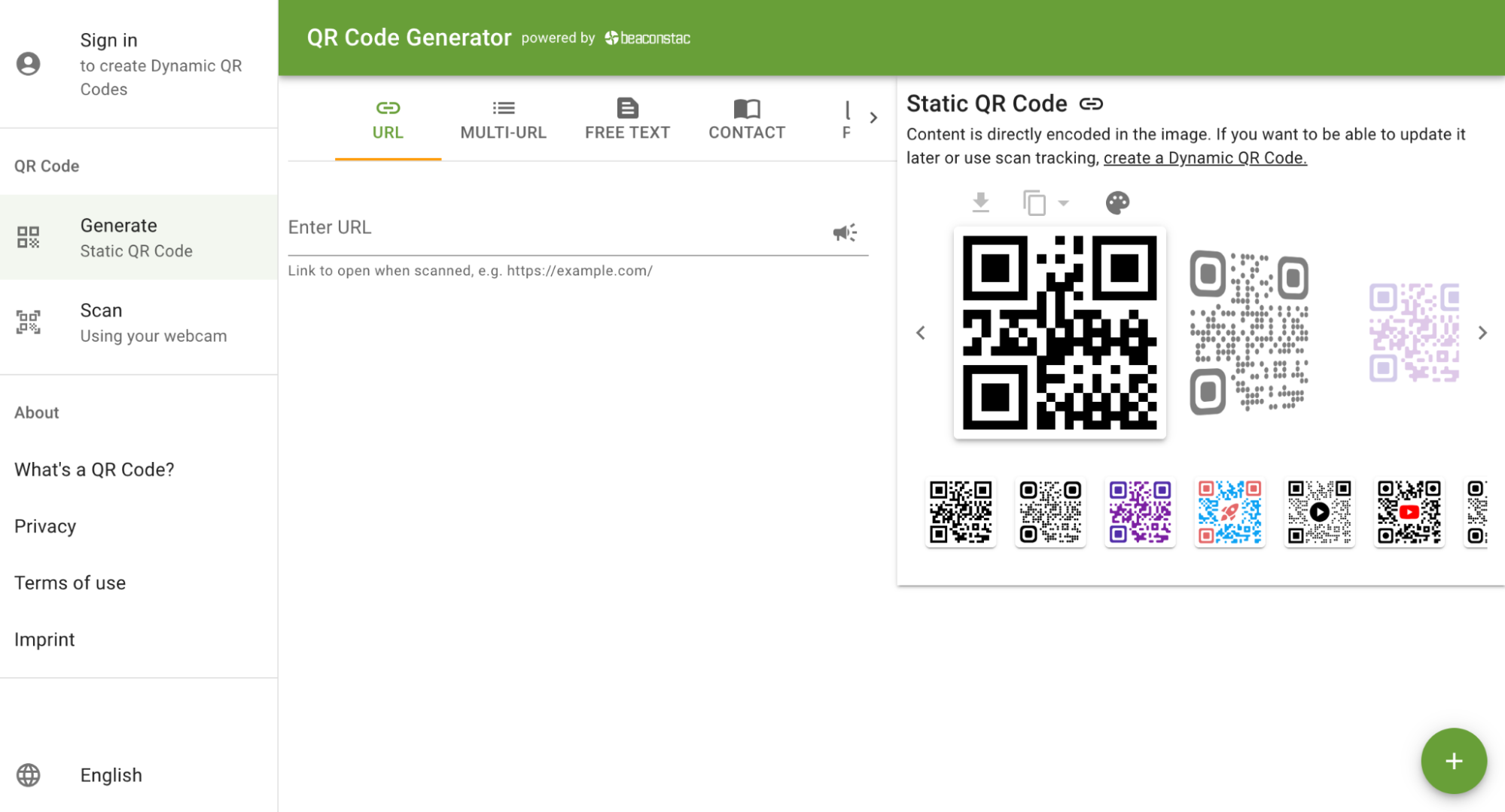The image size is (1505, 812).
Task: Select Generate Static QR Code menu item
Action: [139, 237]
